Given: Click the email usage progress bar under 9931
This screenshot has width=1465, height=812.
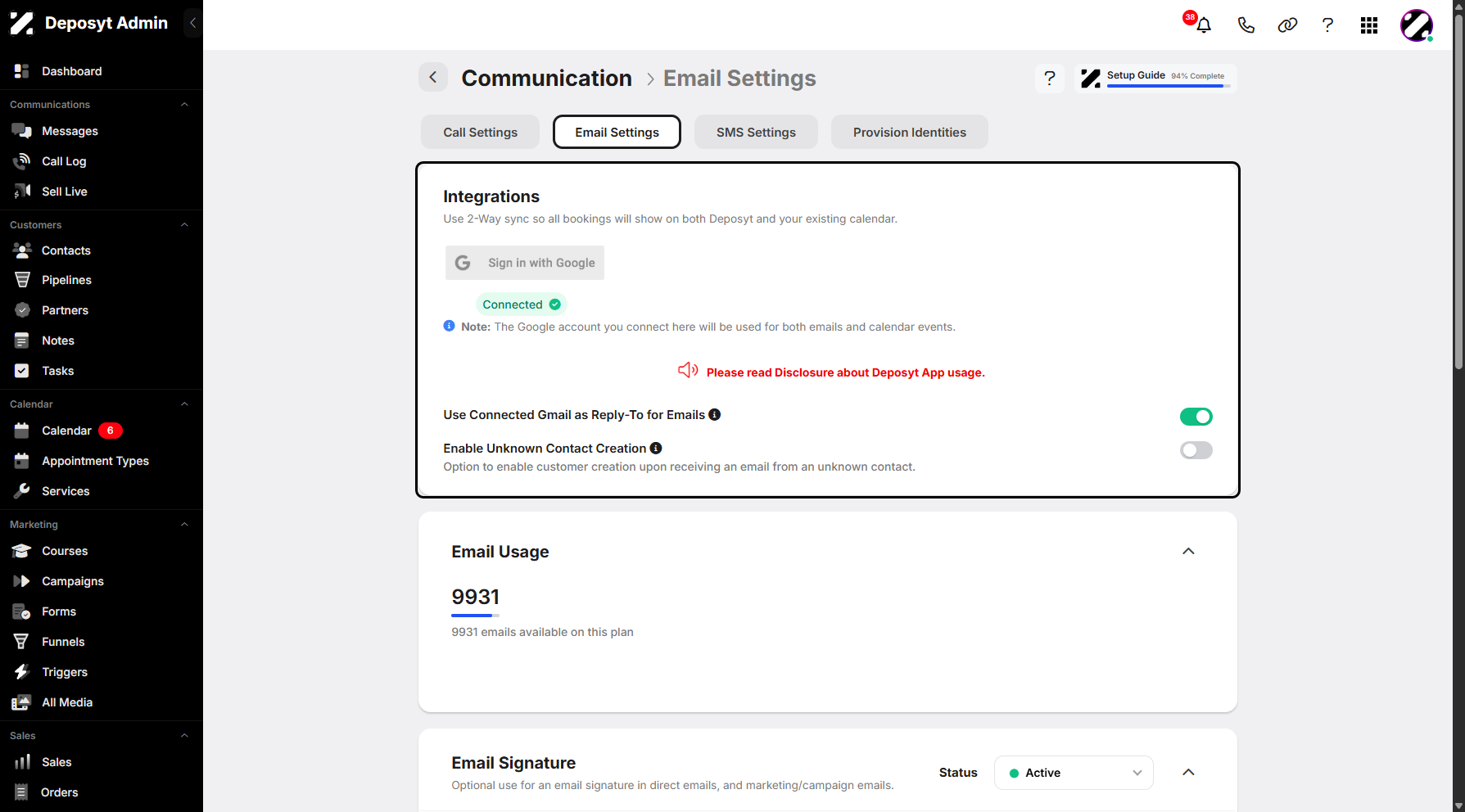Looking at the screenshot, I should click(475, 616).
